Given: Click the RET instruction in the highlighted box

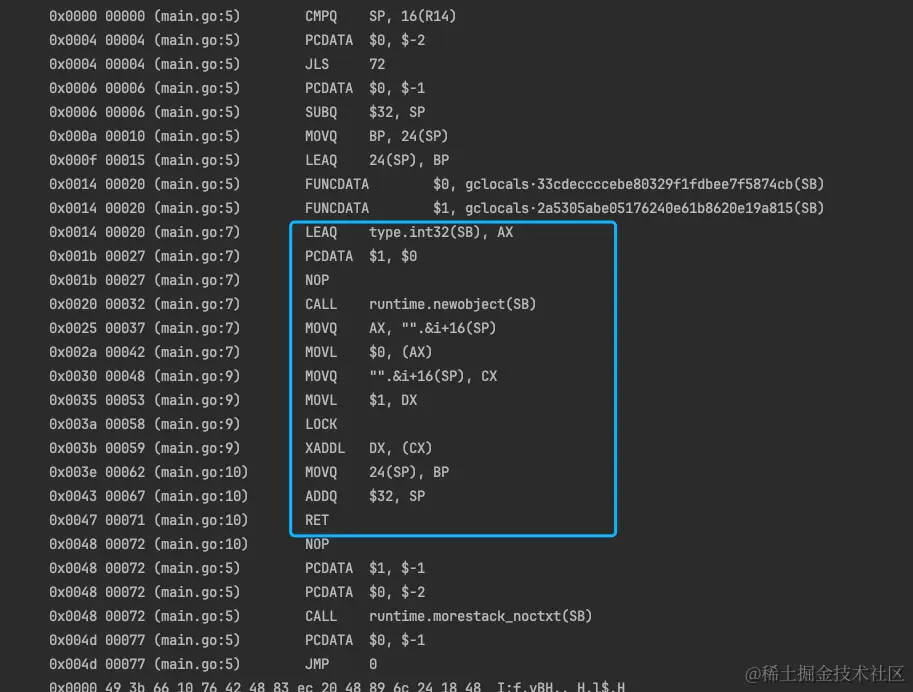Looking at the screenshot, I should tap(317, 520).
